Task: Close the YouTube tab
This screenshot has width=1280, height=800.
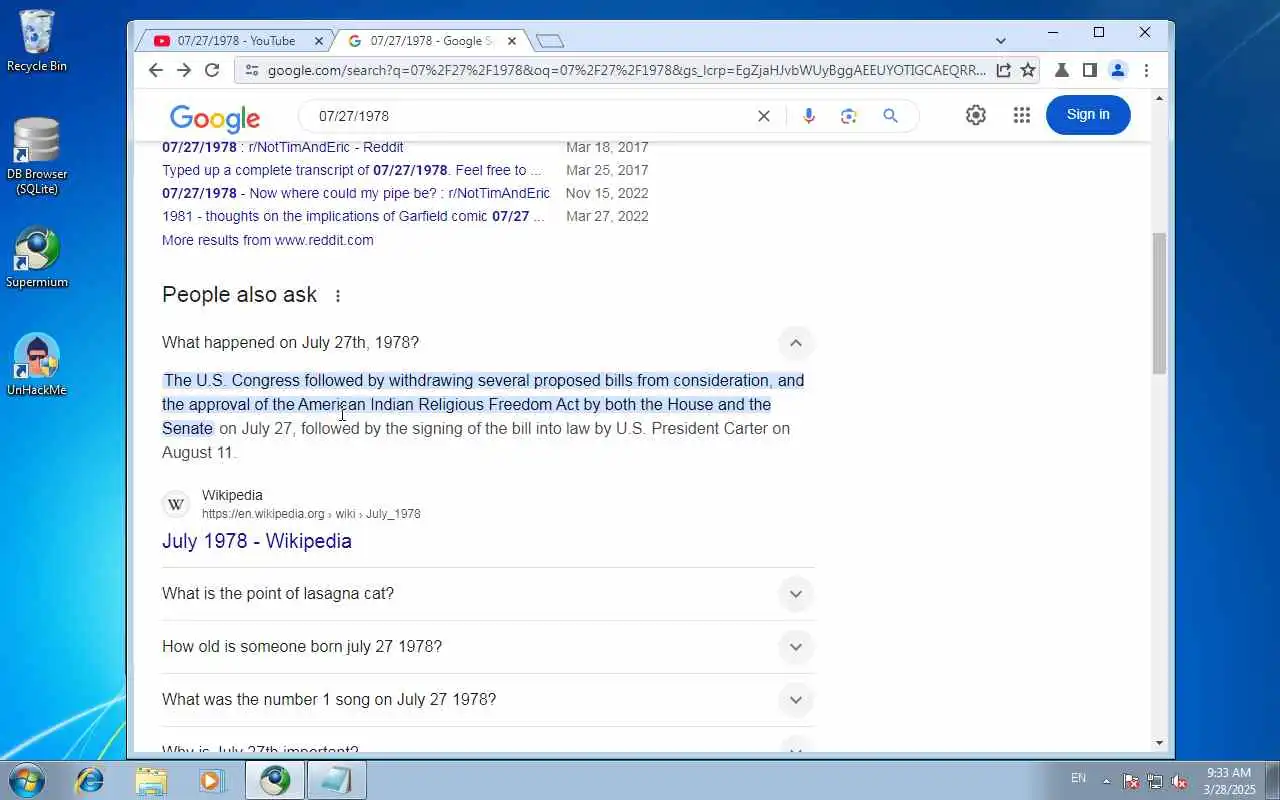Action: (x=319, y=41)
